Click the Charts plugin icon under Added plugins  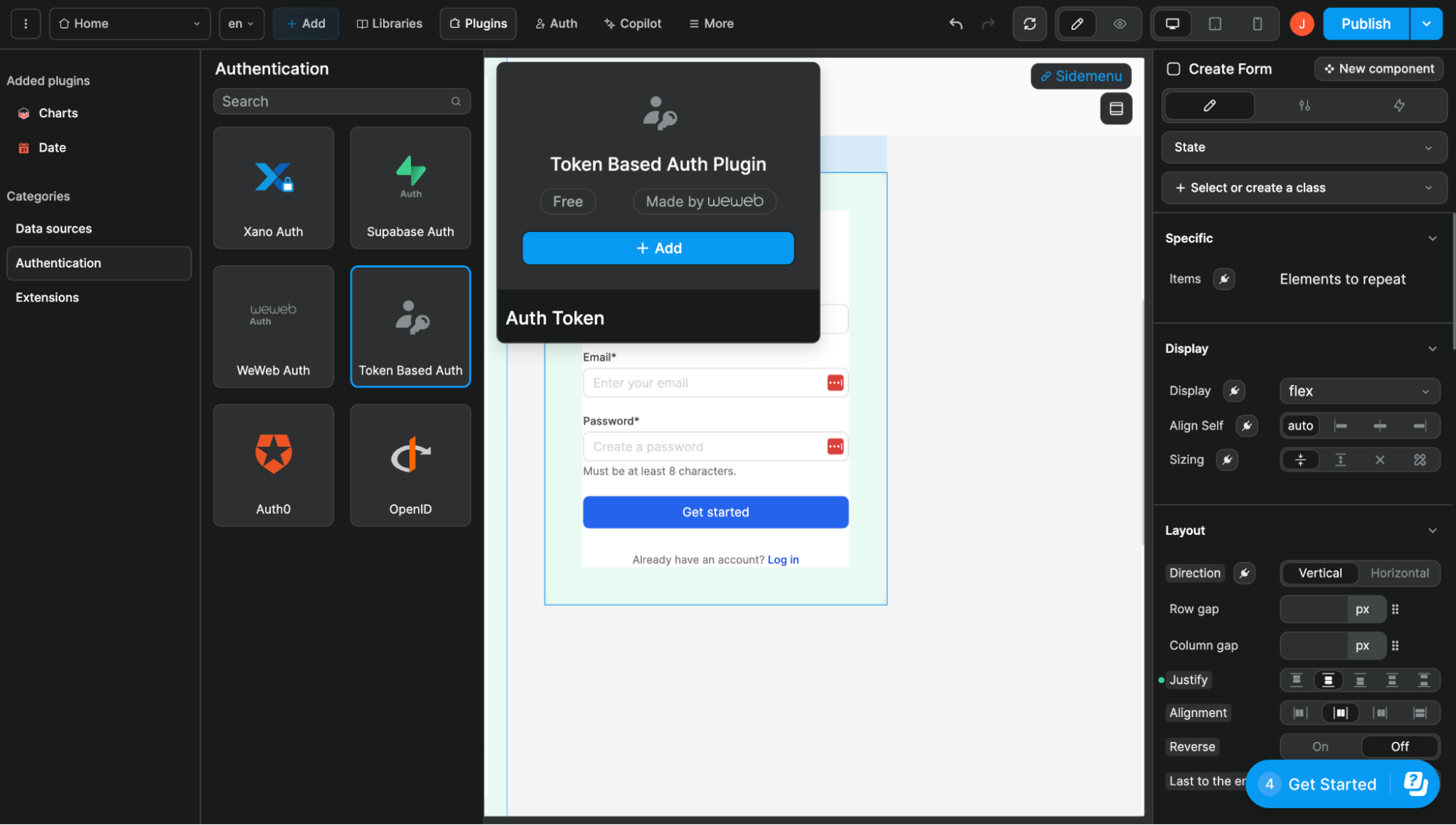[24, 113]
